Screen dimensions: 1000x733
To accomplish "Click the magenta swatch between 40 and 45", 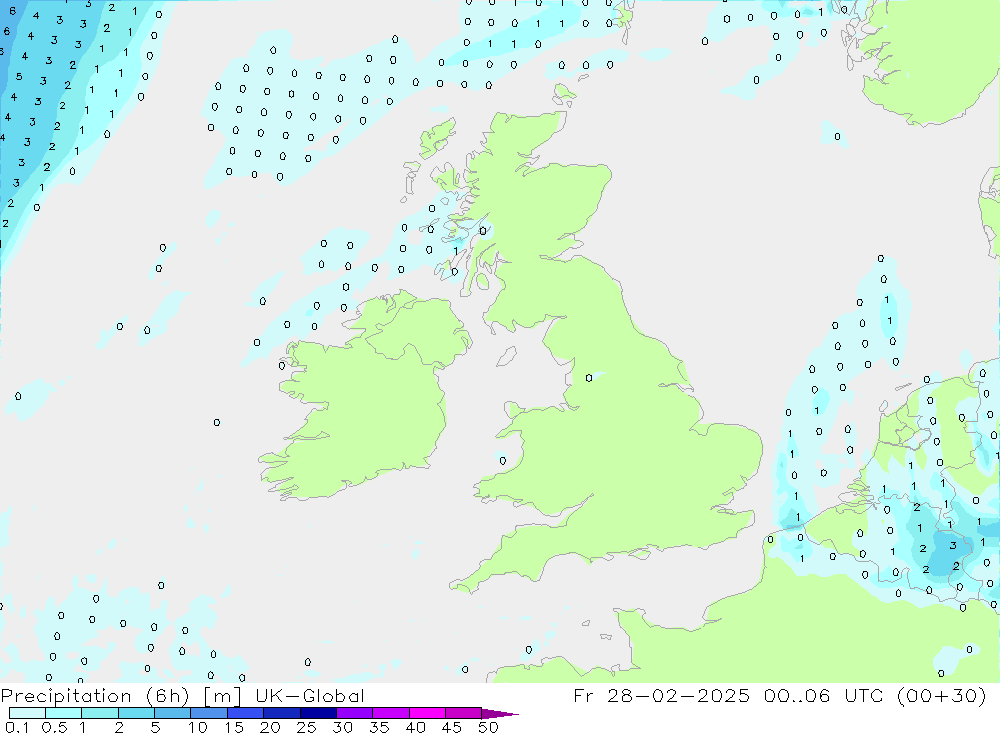I will 427,713.
